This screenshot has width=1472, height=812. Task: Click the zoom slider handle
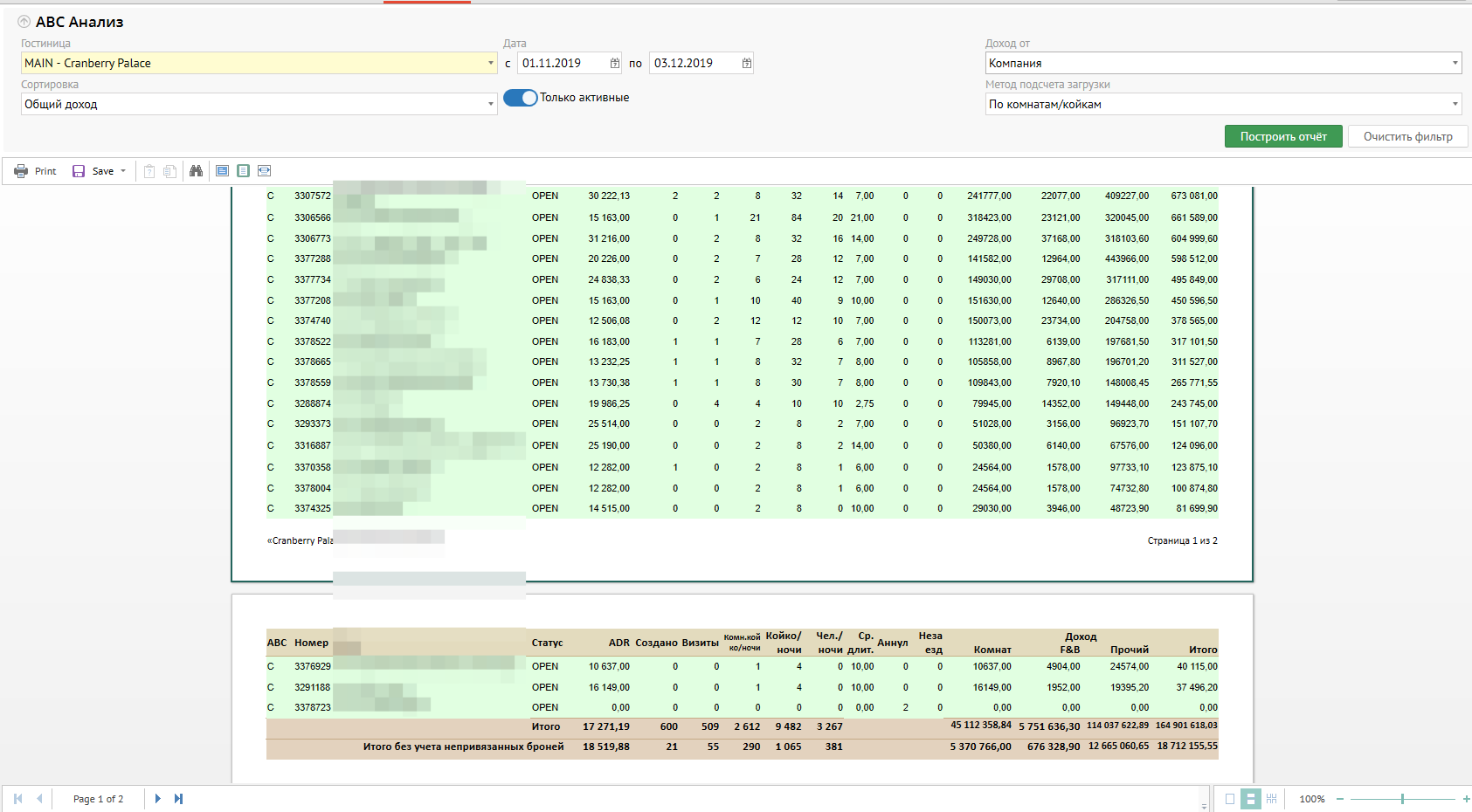coord(1402,798)
